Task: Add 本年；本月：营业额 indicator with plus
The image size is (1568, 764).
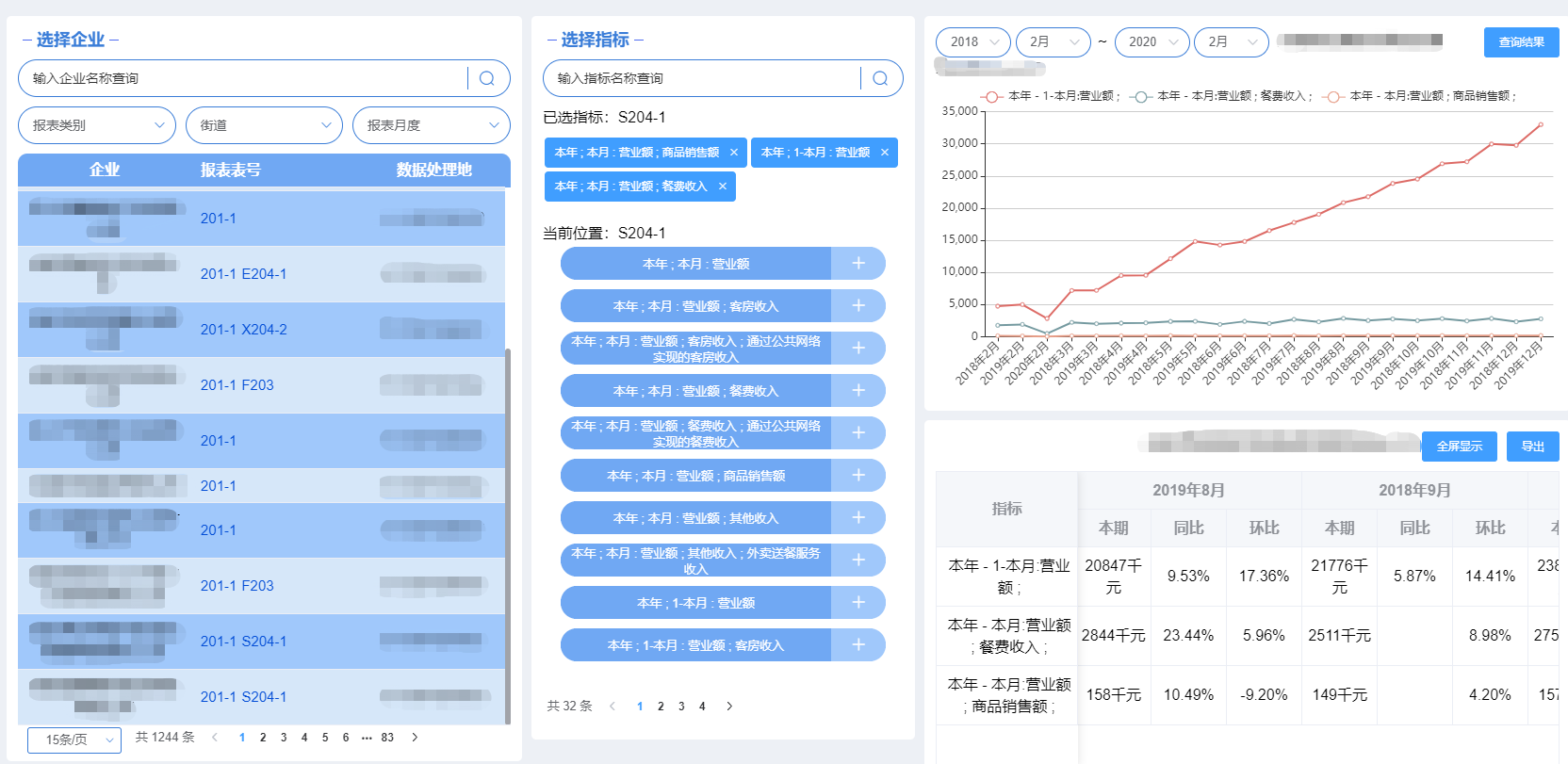Action: click(857, 264)
